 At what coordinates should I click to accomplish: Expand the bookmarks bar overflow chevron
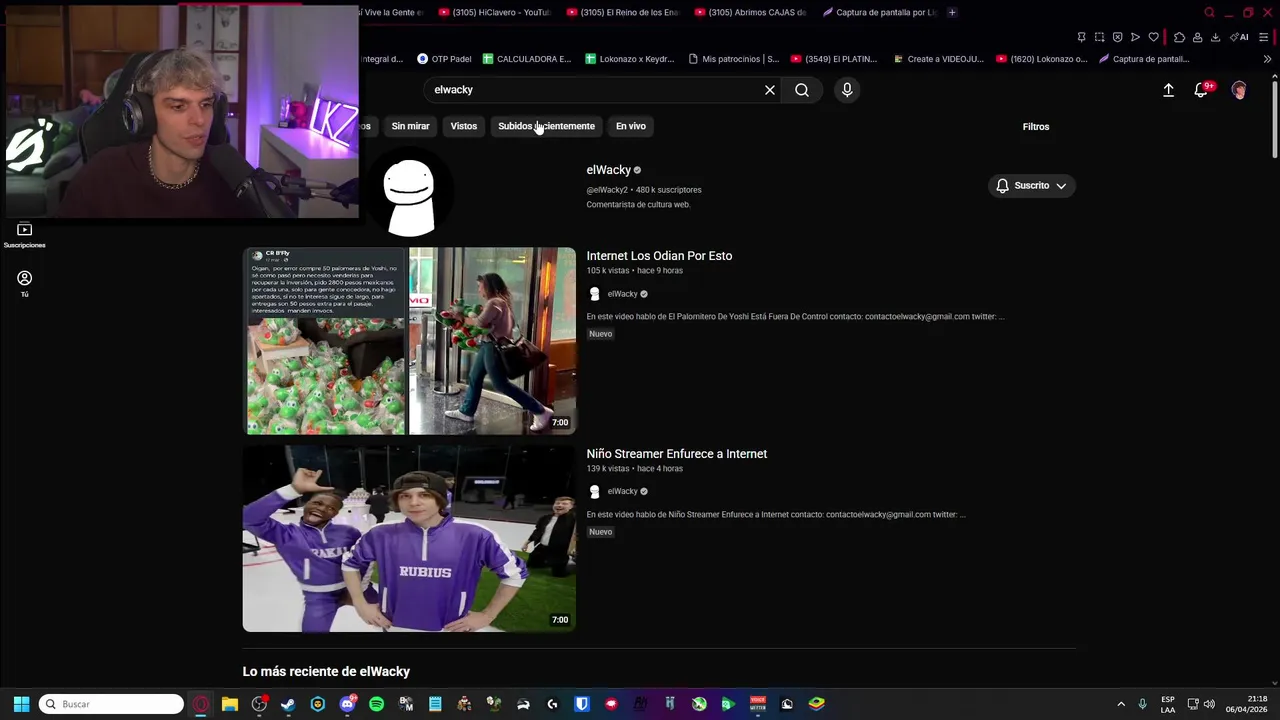coord(1267,59)
